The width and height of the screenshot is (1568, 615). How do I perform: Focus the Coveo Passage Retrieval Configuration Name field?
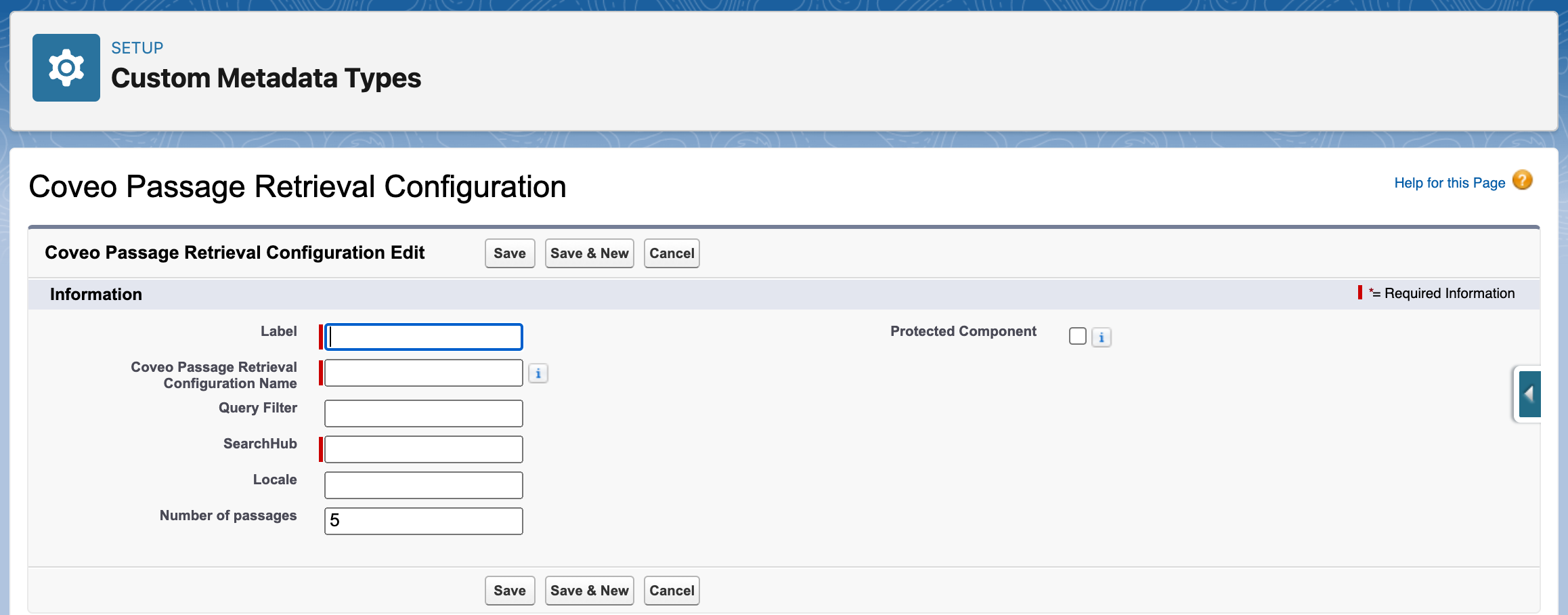pos(424,373)
